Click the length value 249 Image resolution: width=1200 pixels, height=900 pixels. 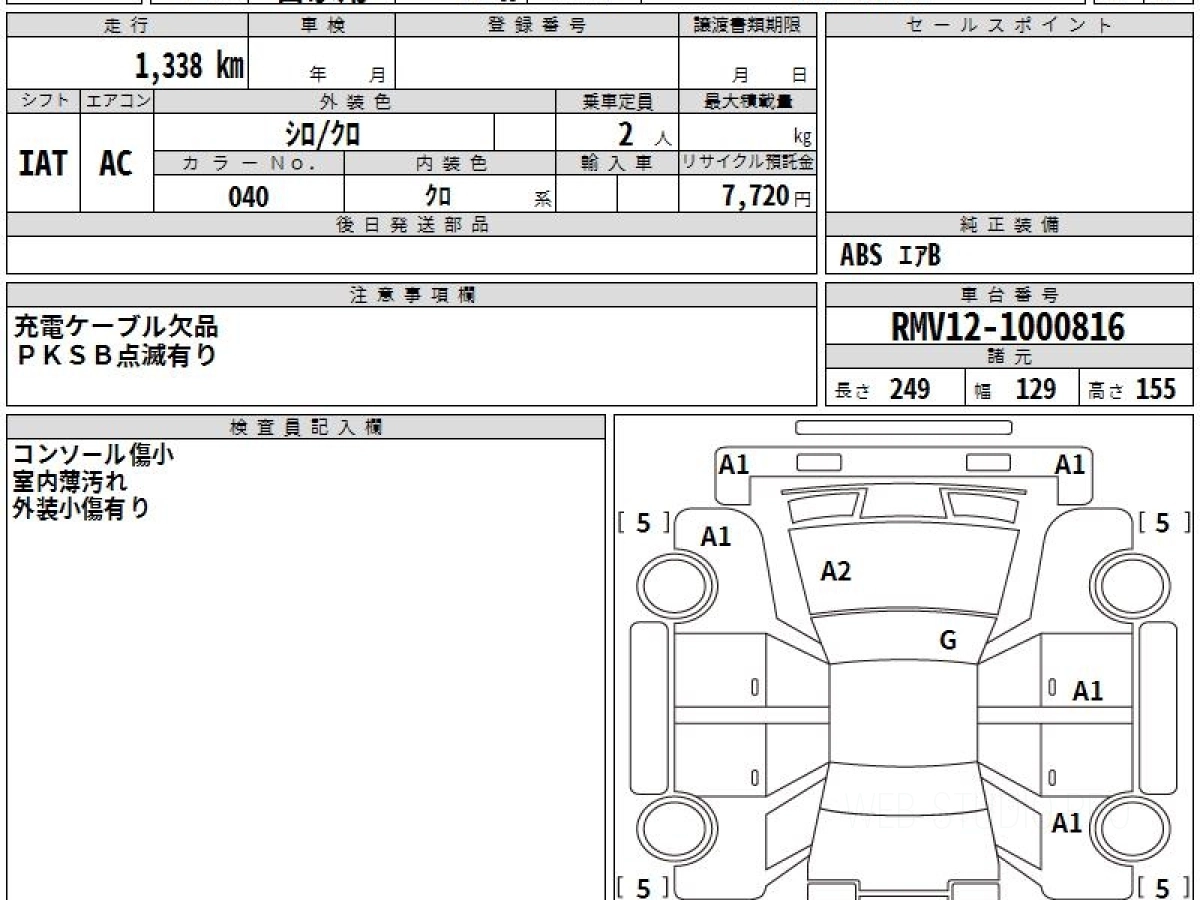click(x=910, y=389)
